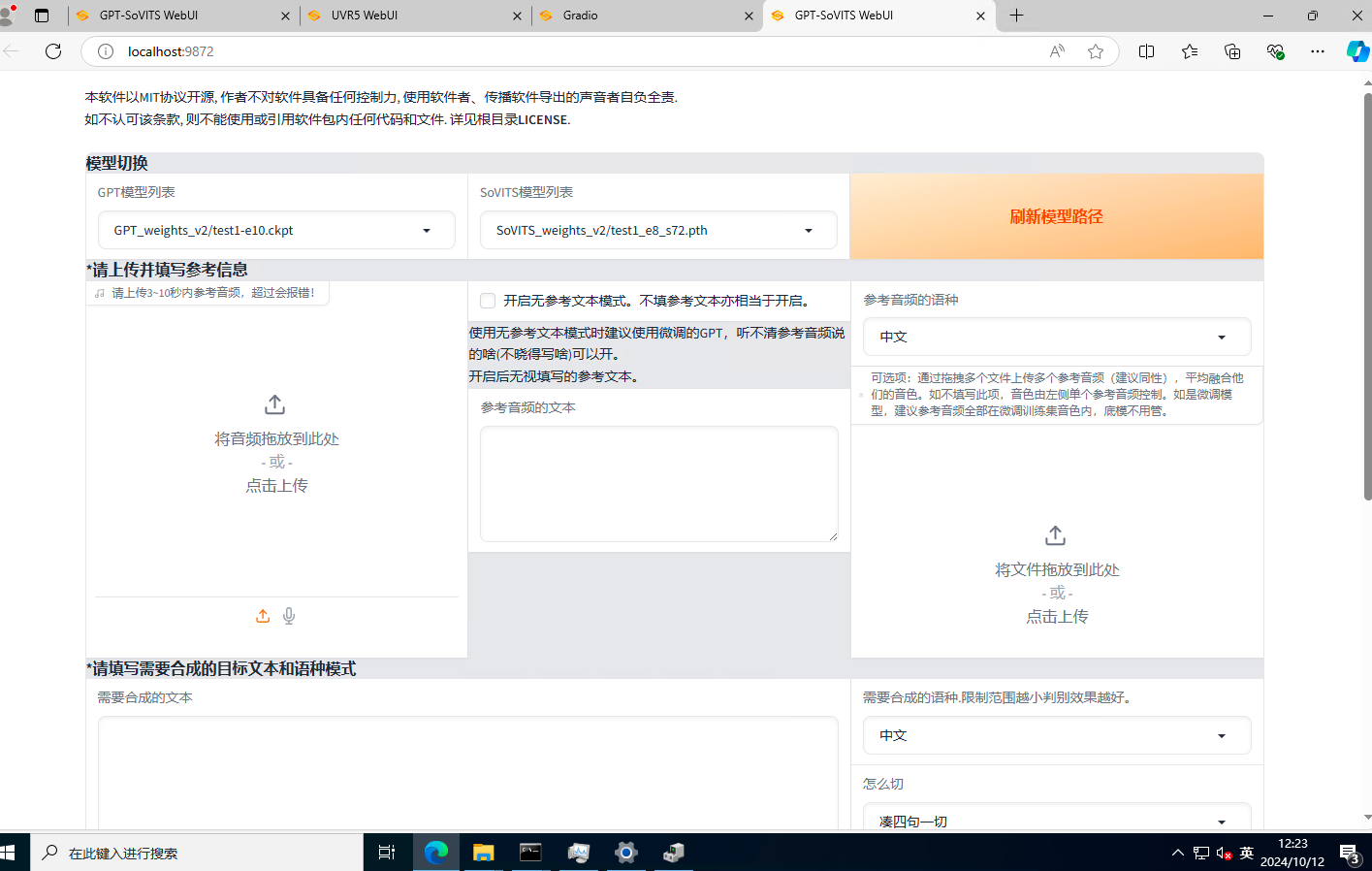
Task: Click the reference audio text field
Action: tap(658, 483)
